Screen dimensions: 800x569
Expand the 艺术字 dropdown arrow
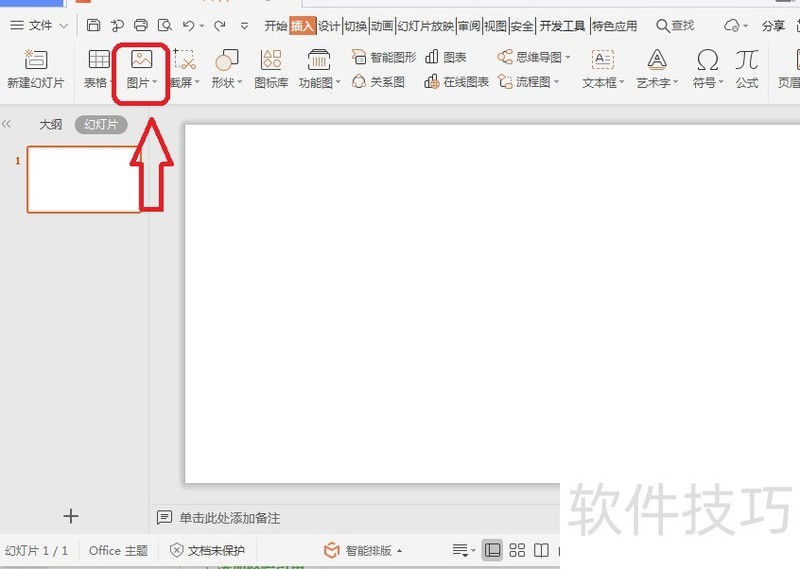click(676, 82)
